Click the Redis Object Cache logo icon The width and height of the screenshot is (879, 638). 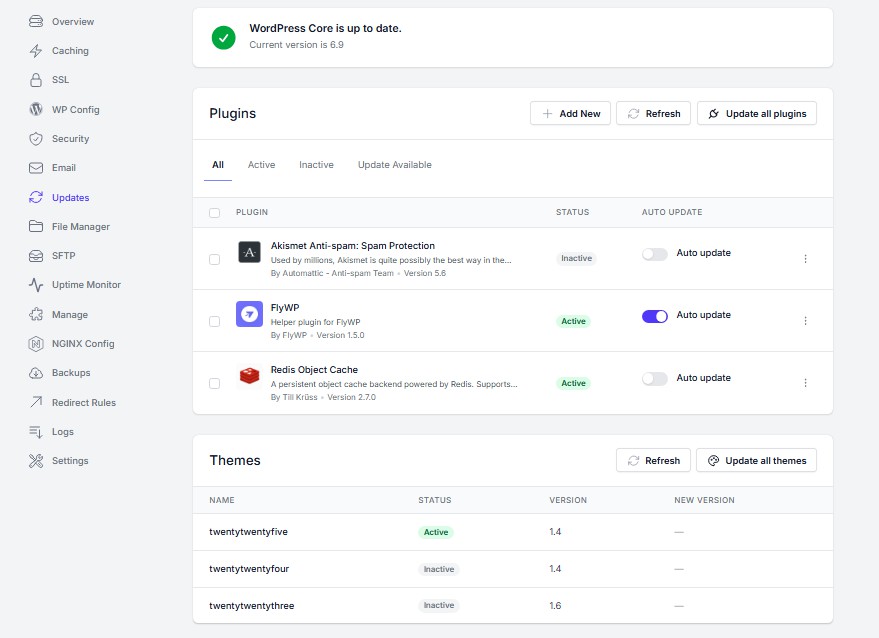(x=249, y=376)
